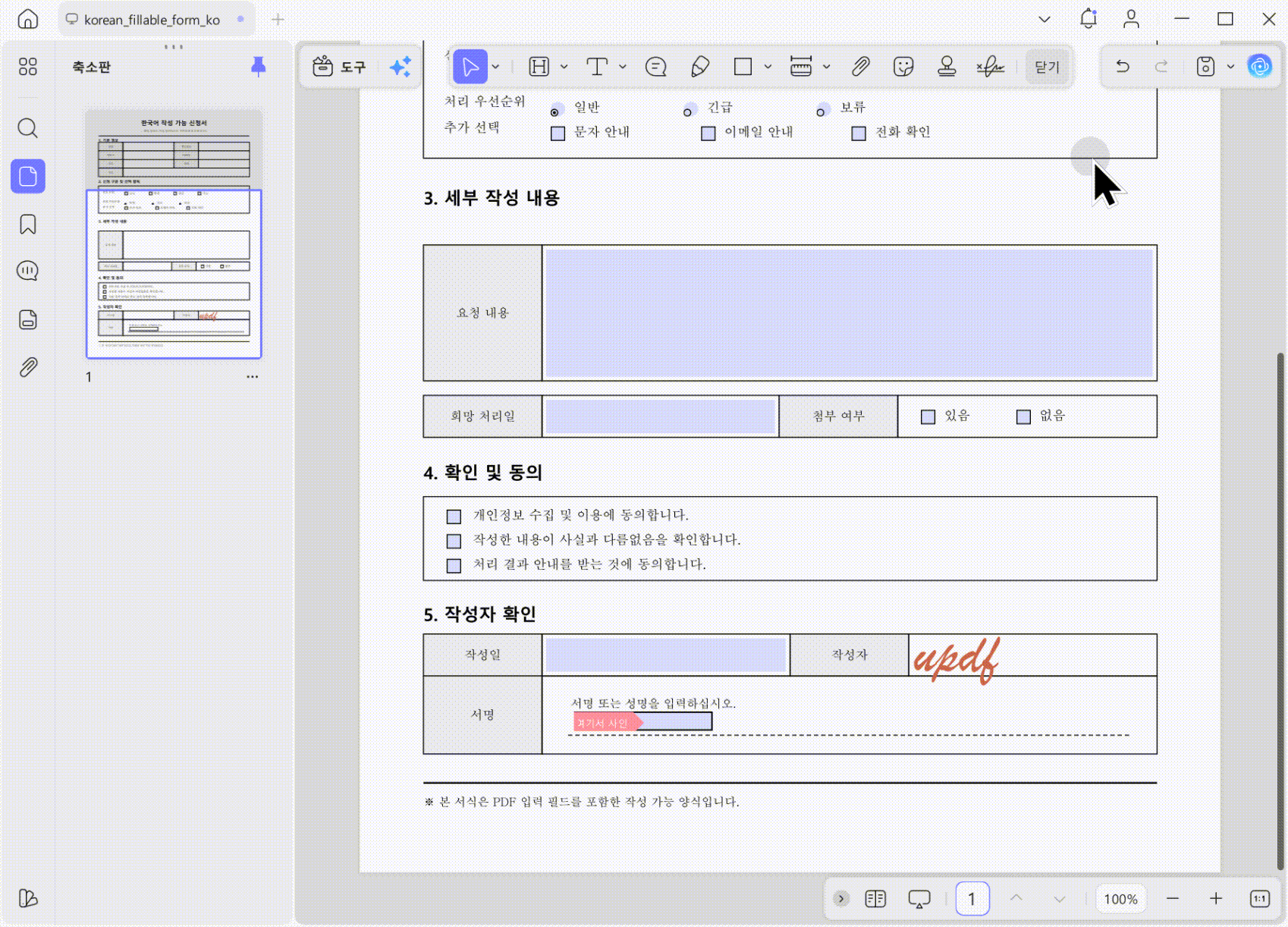The image size is (1288, 927).
Task: Open the comments sidebar icon
Action: [x=28, y=271]
